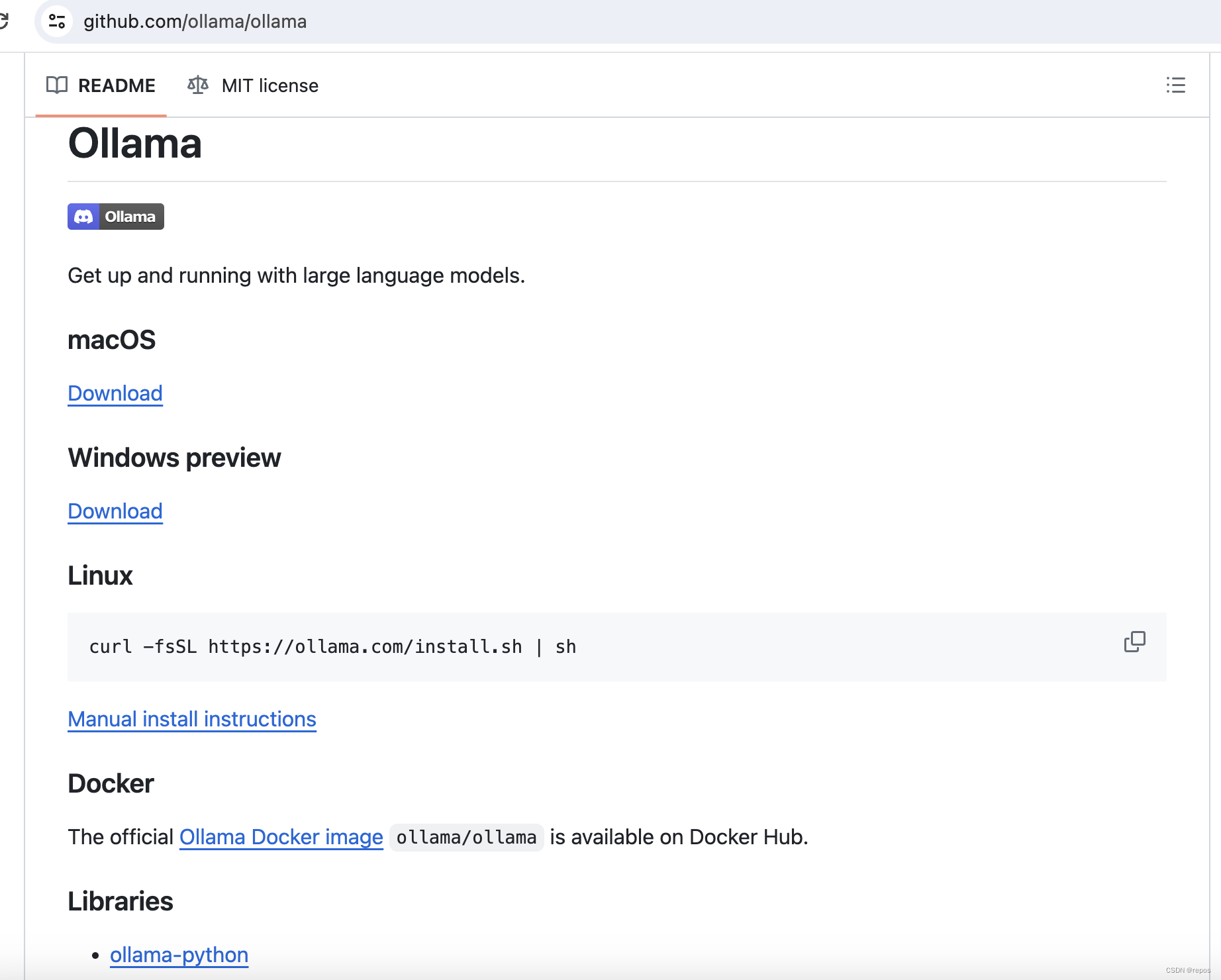Viewport: 1221px width, 980px height.
Task: Click the Linux heading
Action: [100, 575]
